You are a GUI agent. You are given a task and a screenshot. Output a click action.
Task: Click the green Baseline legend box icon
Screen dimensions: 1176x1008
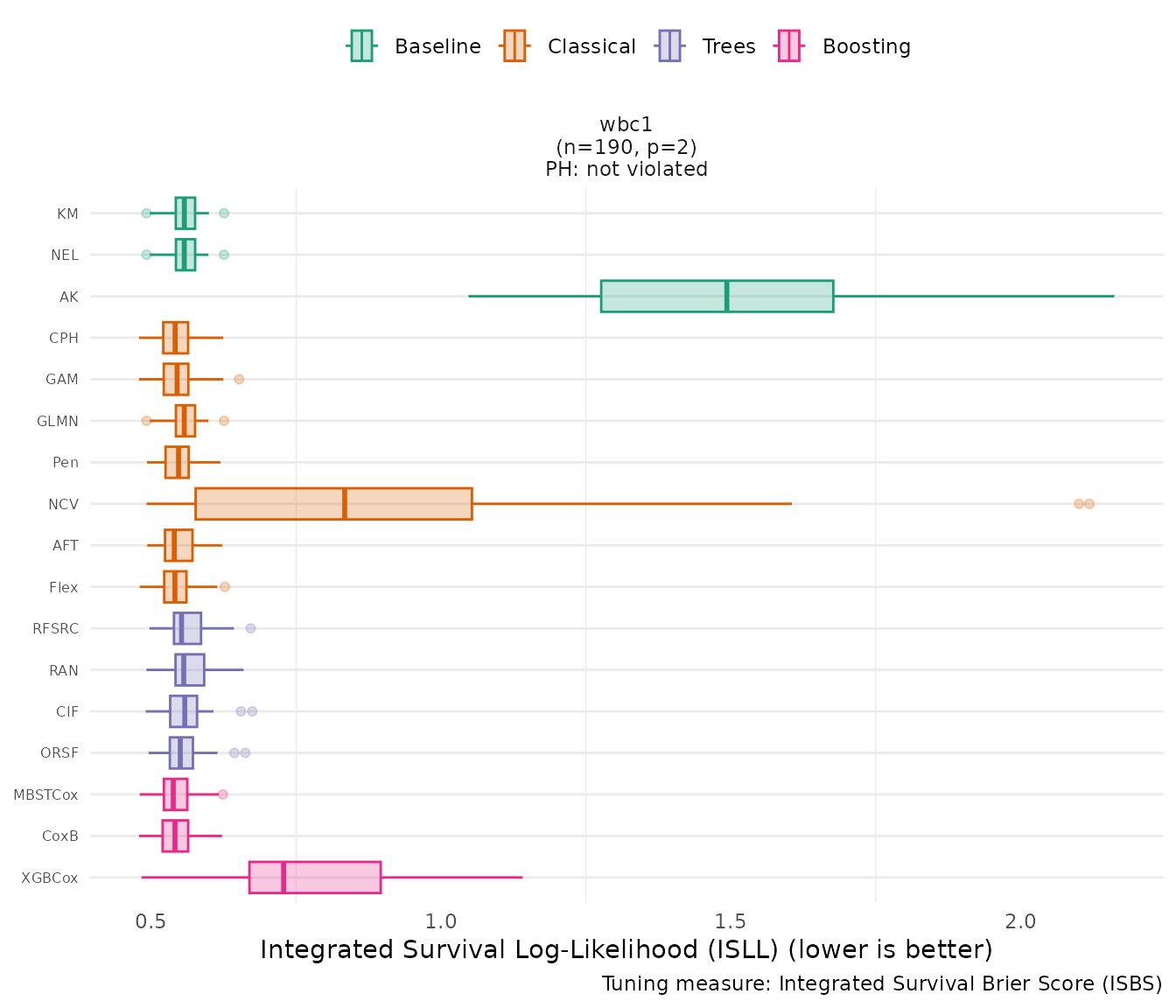(x=361, y=45)
